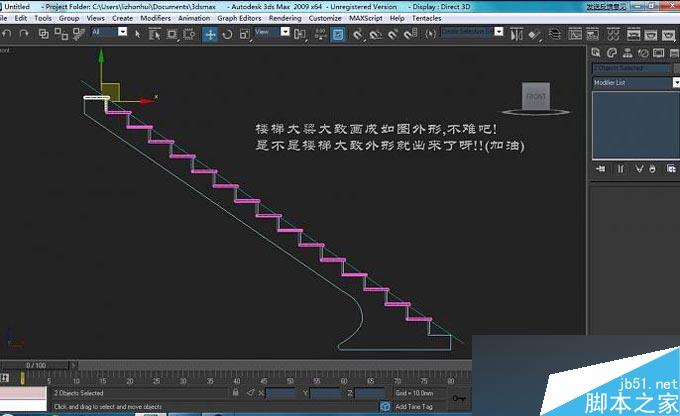Click the object name field
Viewport: 680px width, 416px height.
[632, 68]
